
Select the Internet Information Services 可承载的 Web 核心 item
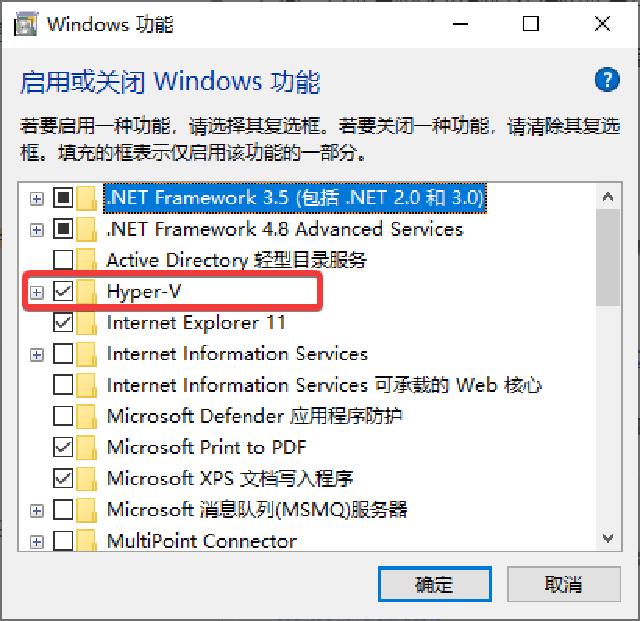[x=324, y=385]
